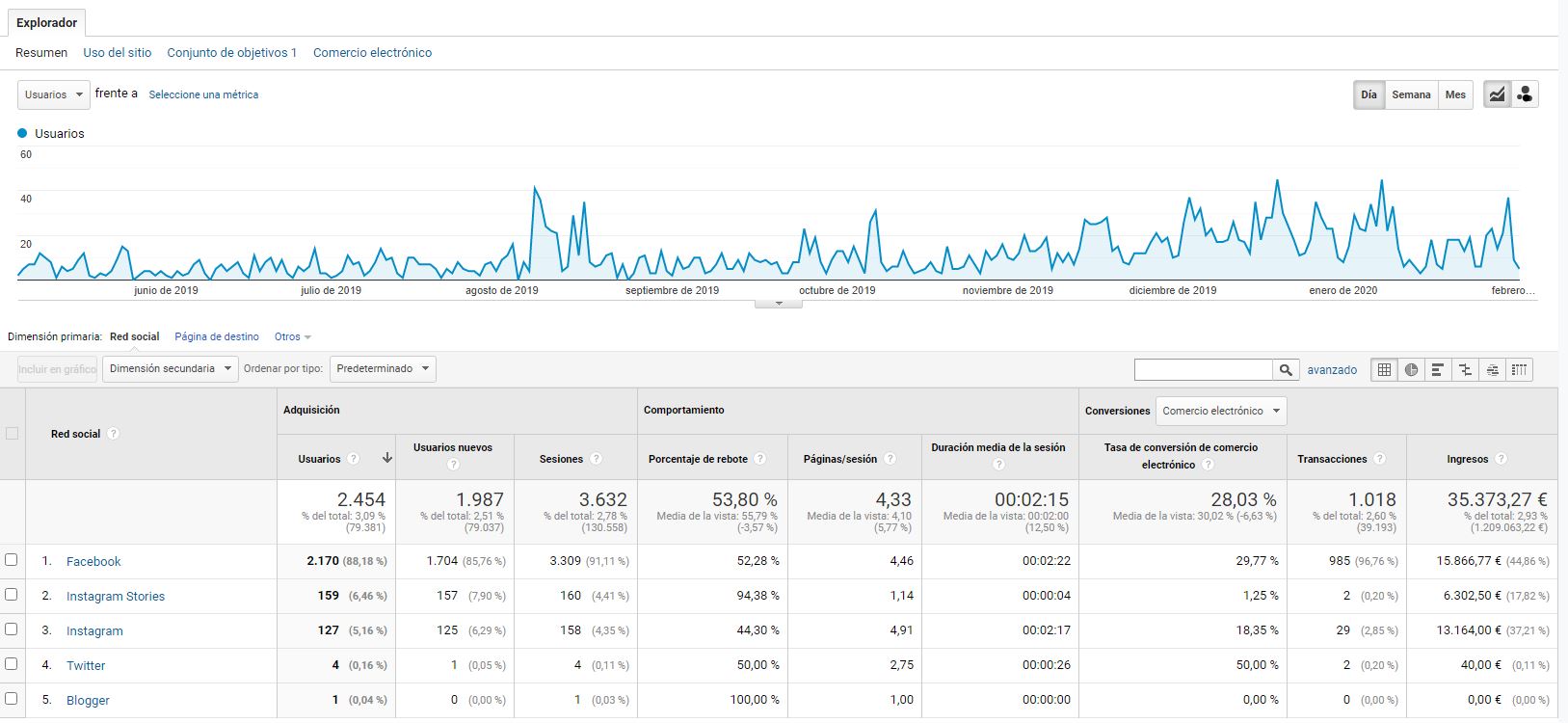Open the Explorador tab
The height and width of the screenshot is (723, 1568).
click(46, 23)
